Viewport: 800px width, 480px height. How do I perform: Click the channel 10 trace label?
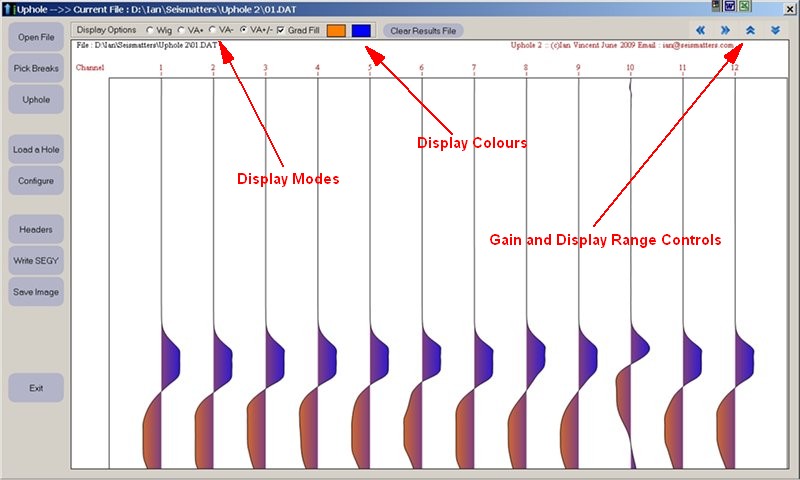tap(630, 67)
